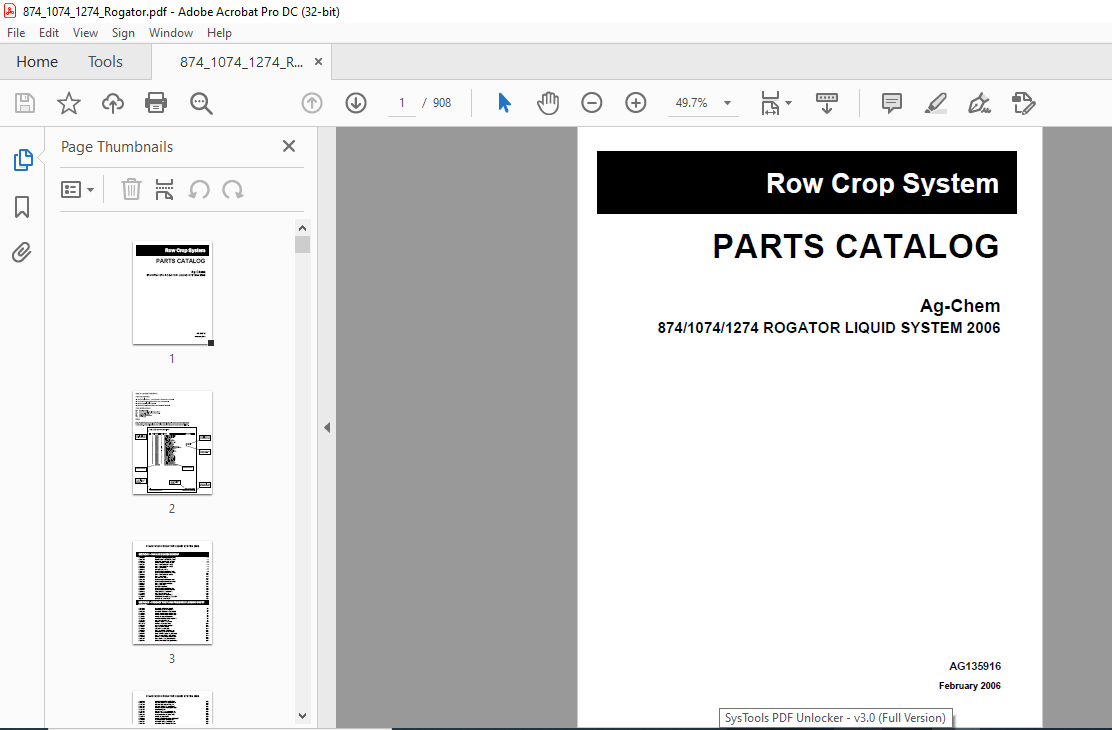This screenshot has height=730, width=1112.
Task: Open the Sign menu
Action: pos(123,33)
